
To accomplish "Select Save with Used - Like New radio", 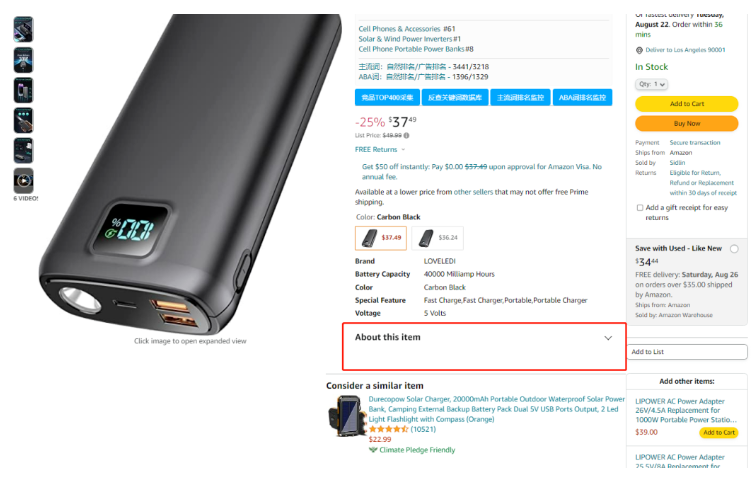I will tap(734, 249).
